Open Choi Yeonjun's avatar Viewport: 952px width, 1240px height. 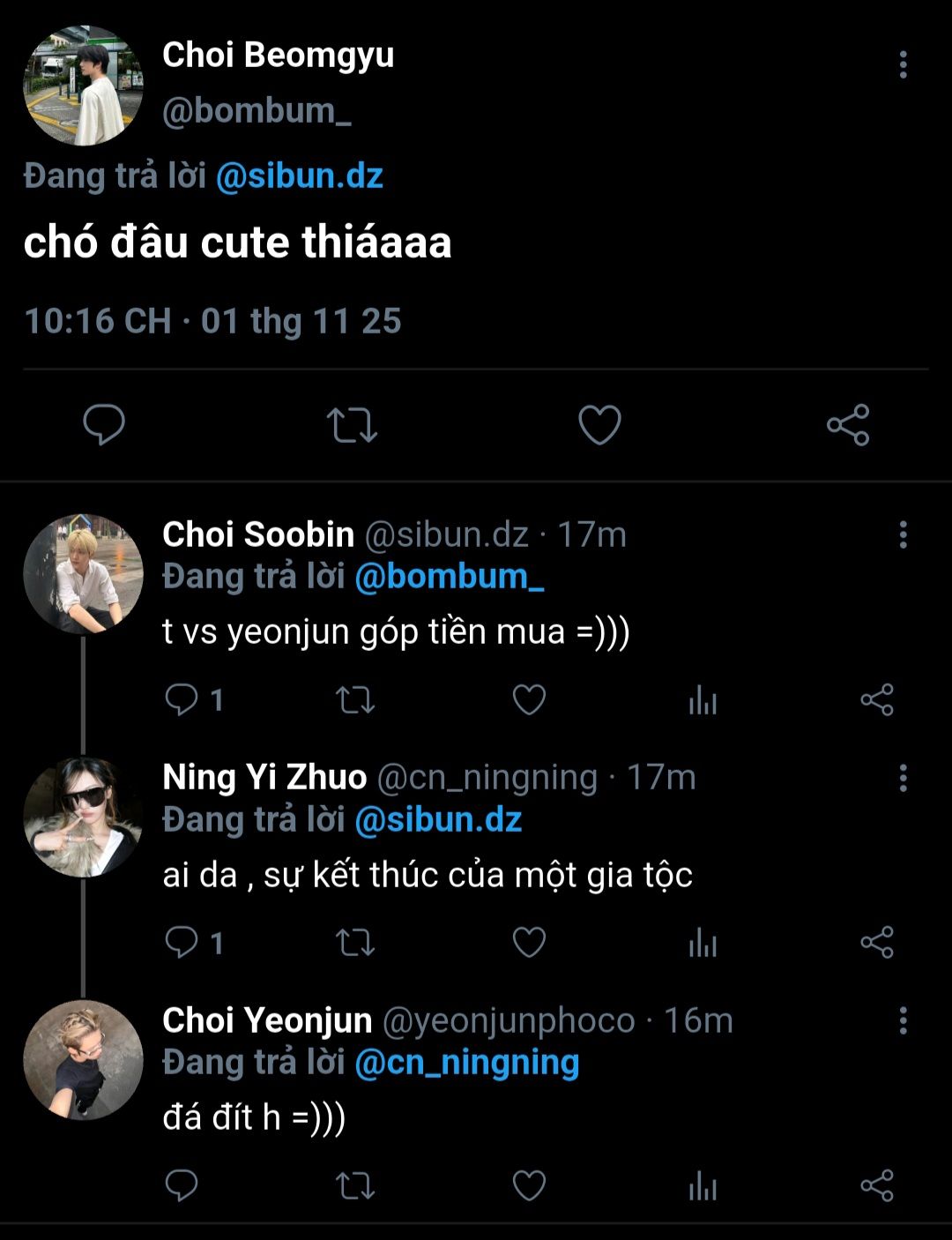pos(83,1060)
